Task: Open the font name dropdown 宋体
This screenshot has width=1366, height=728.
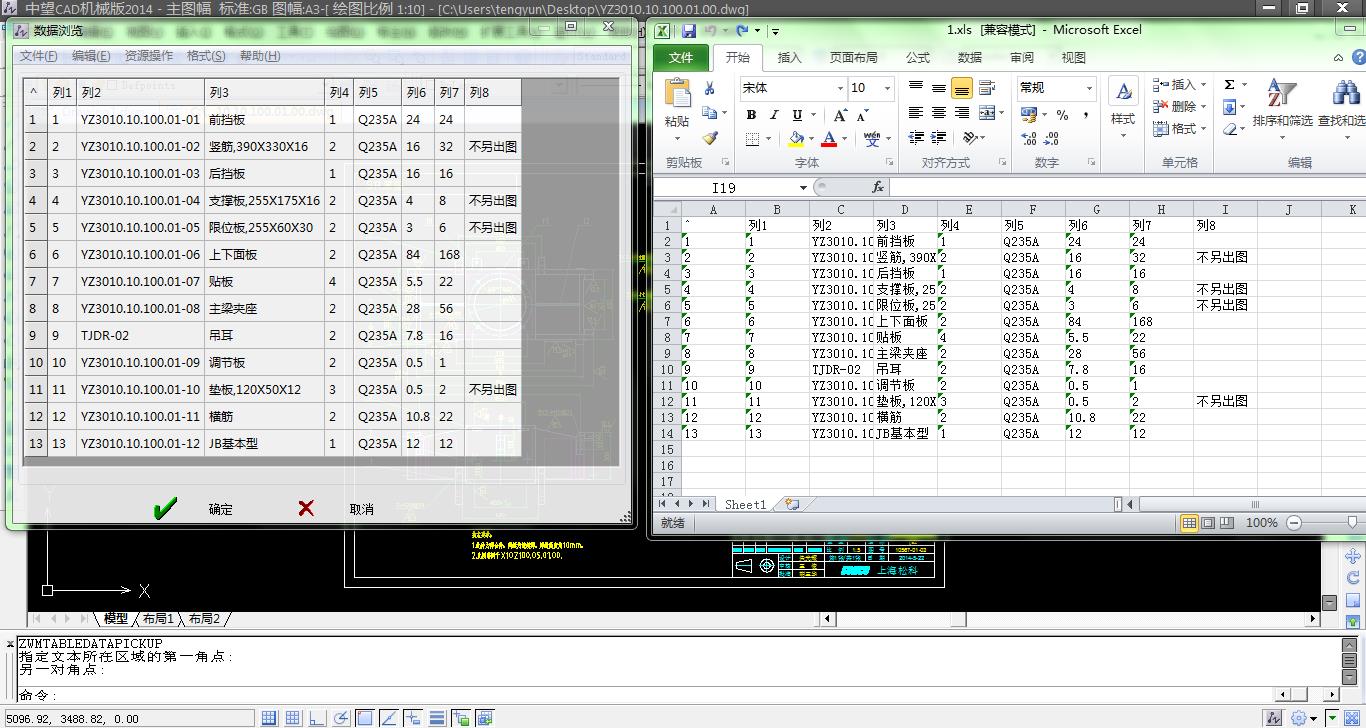Action: 839,88
